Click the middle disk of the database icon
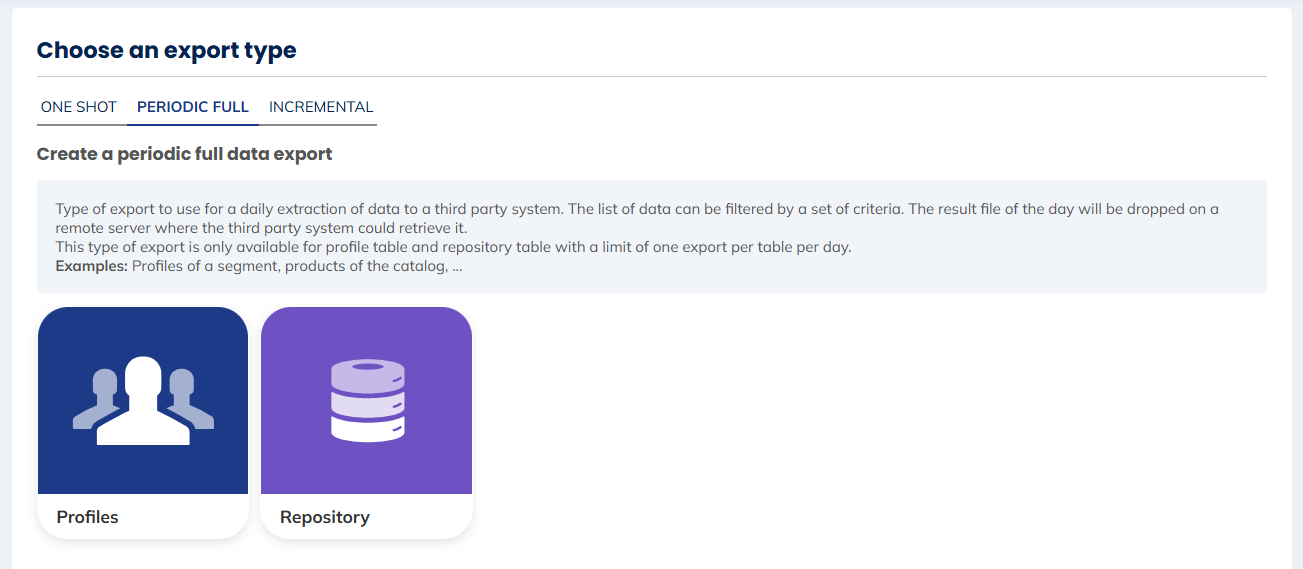Screen dimensions: 1303x569 pyautogui.click(x=367, y=402)
